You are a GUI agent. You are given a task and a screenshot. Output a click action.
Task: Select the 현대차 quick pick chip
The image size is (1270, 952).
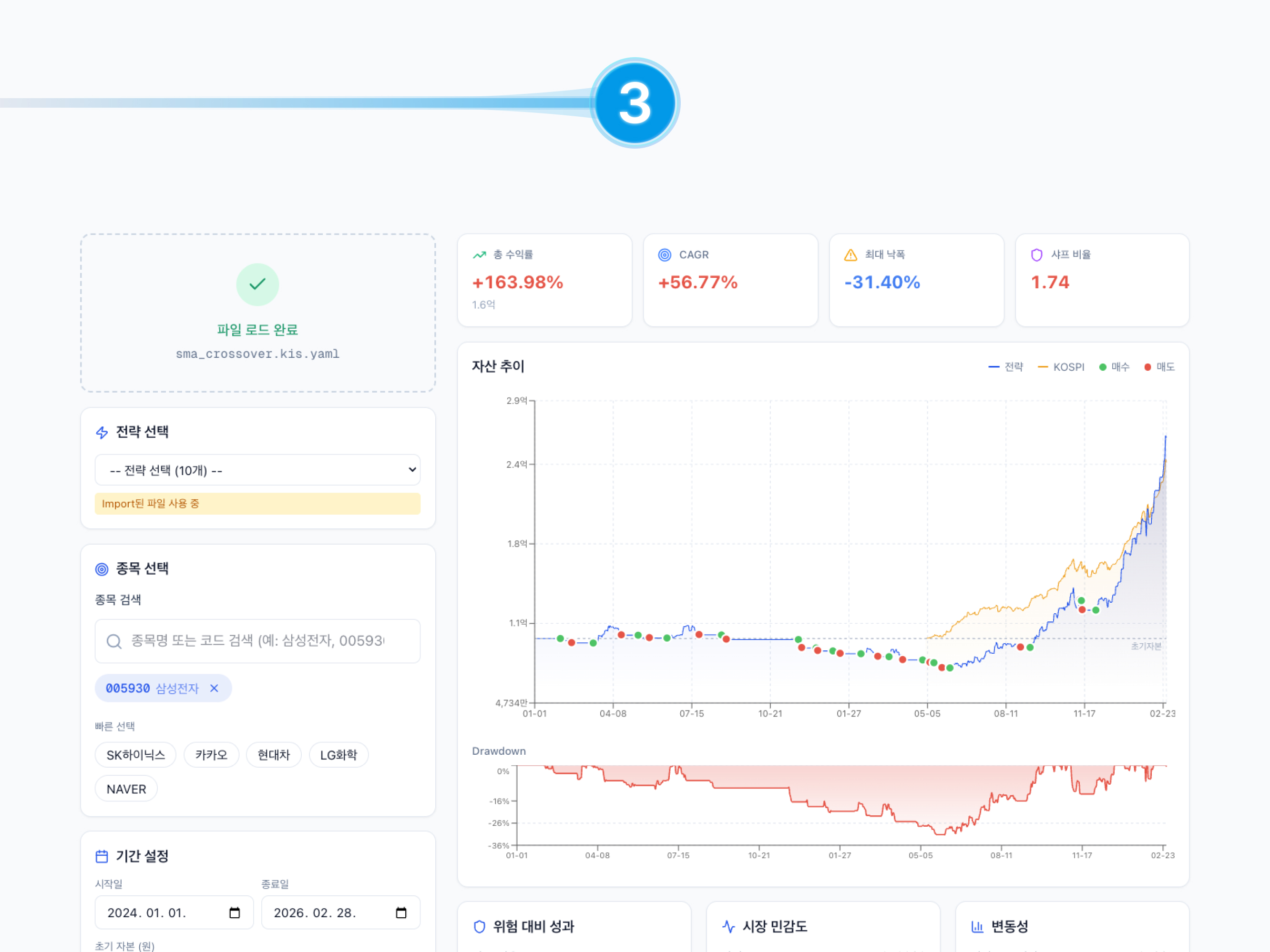273,755
